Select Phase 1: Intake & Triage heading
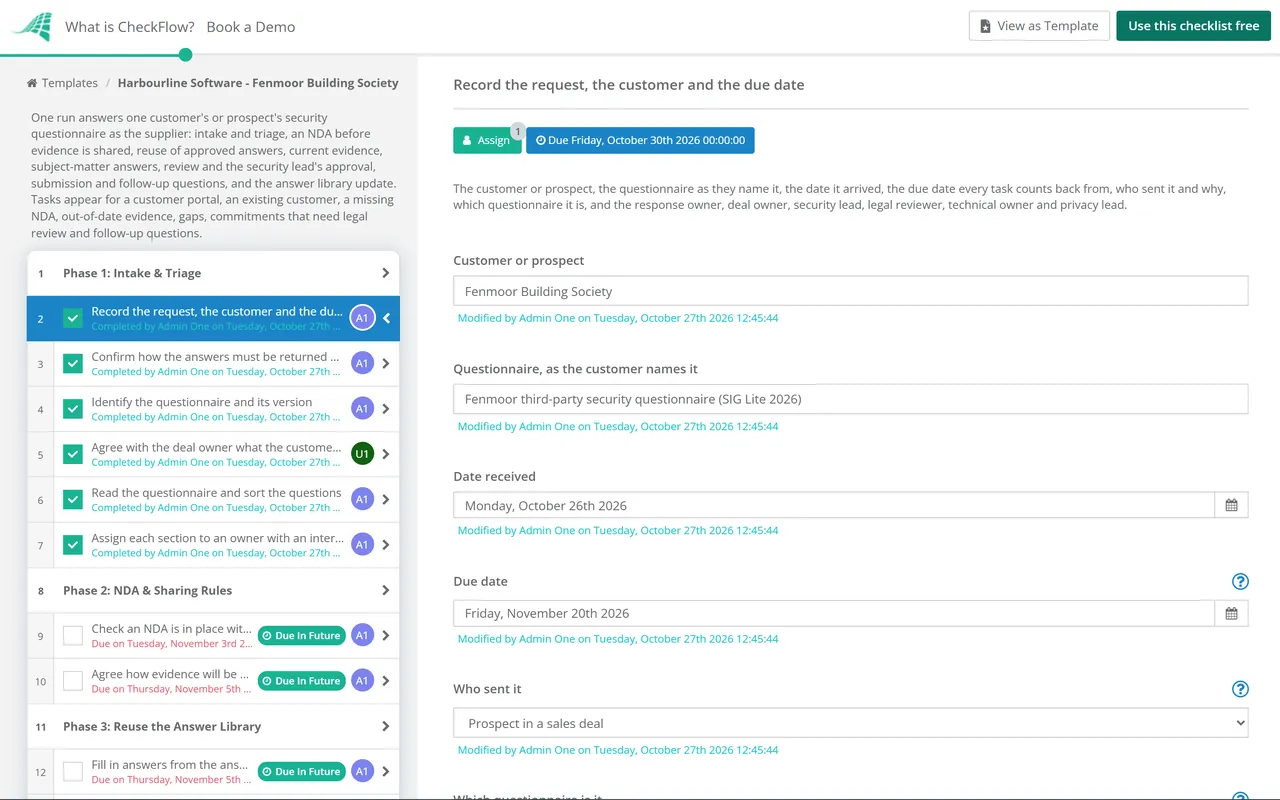The image size is (1280, 800). 132,273
